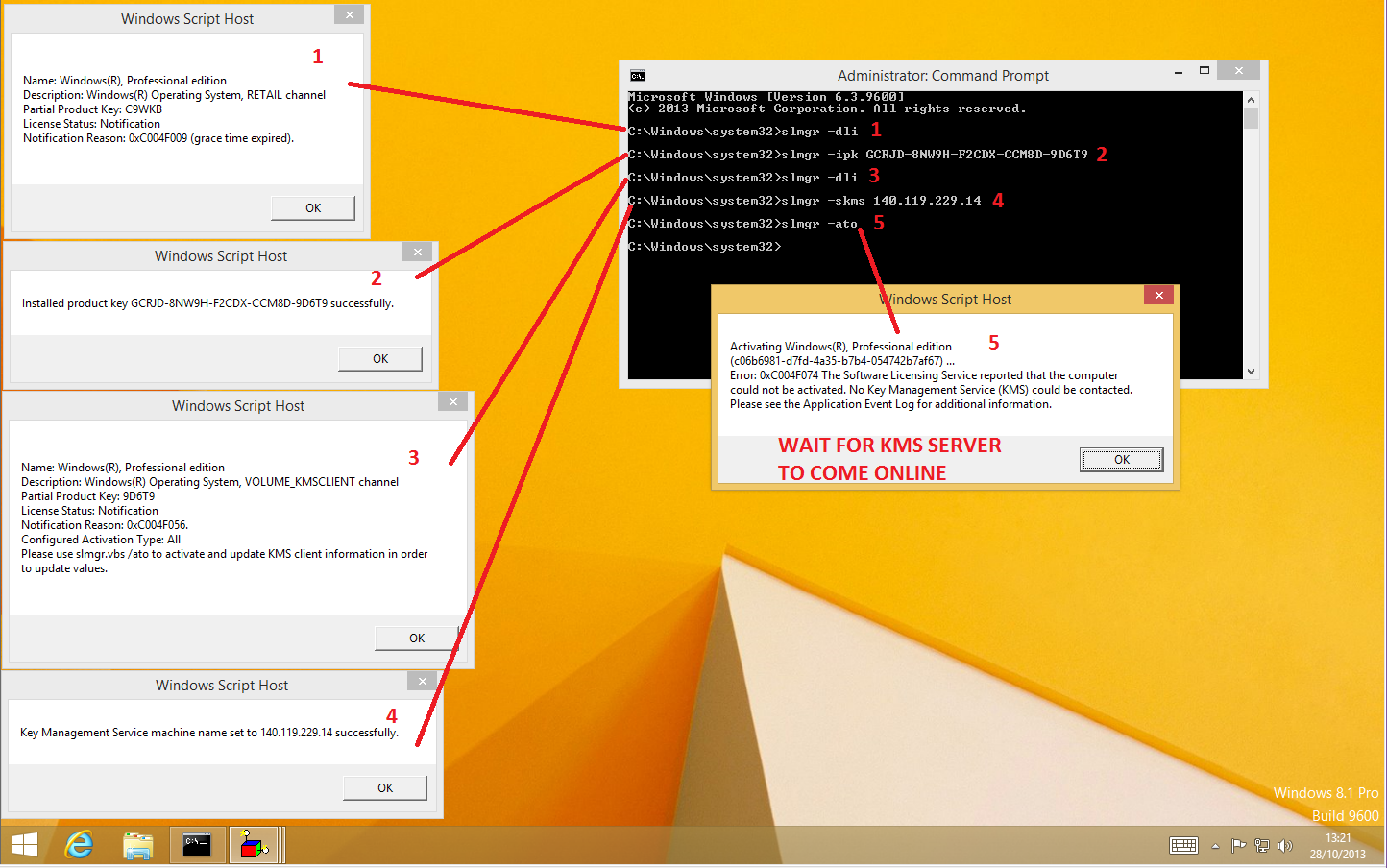Open the Start menu button

point(24,845)
